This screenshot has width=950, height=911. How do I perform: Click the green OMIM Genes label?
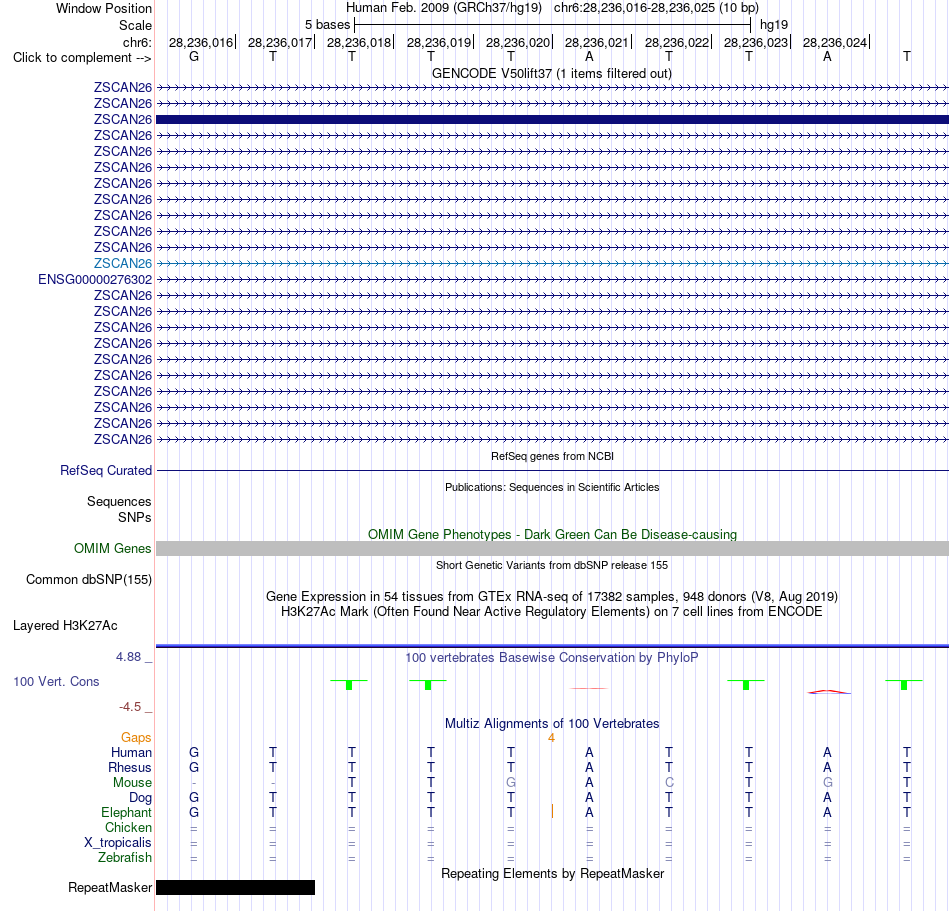[113, 548]
